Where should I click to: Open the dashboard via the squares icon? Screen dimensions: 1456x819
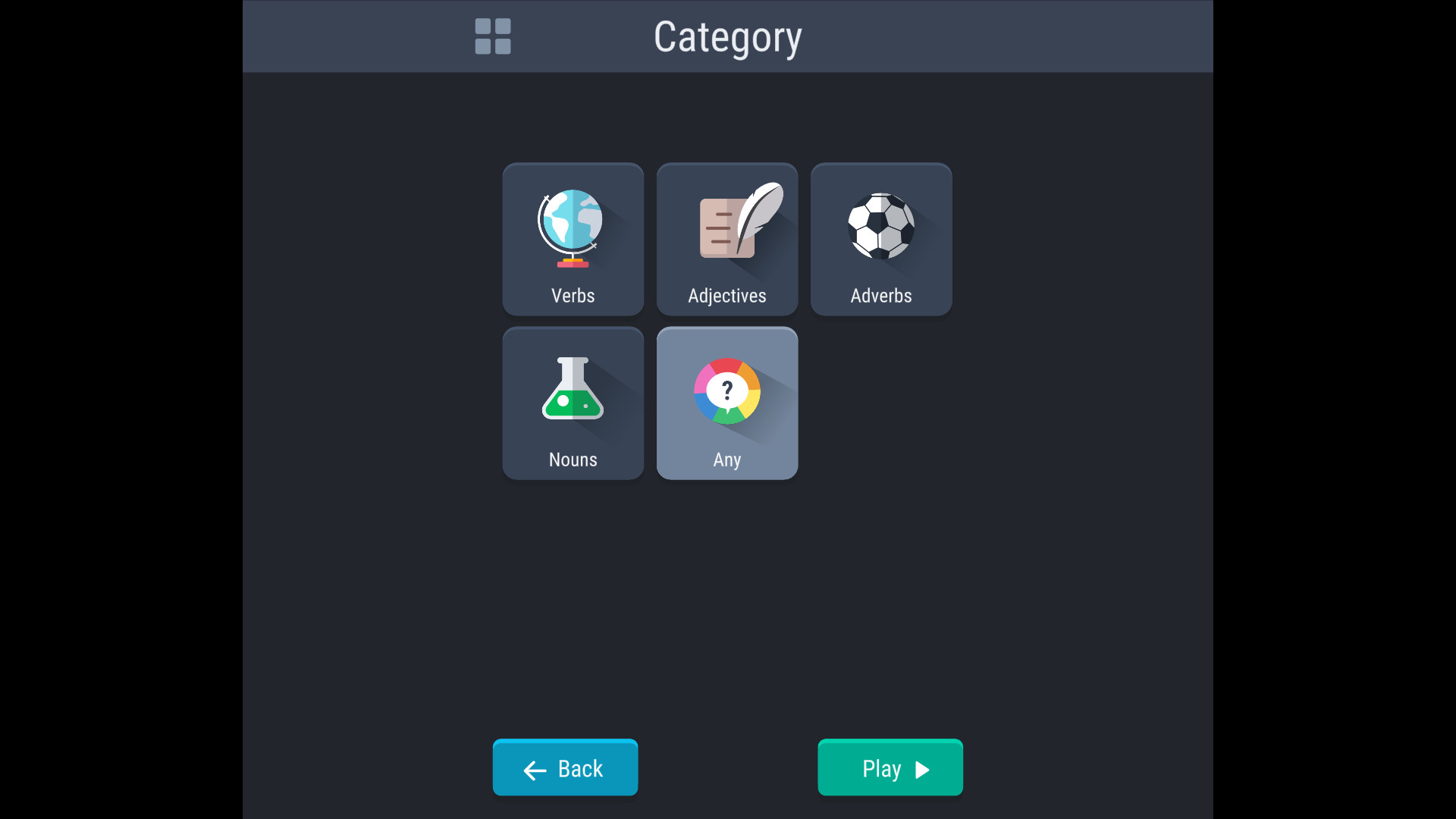492,36
